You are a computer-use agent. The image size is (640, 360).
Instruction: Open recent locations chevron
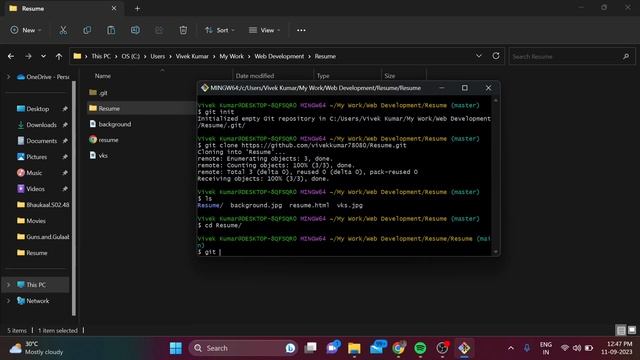pos(43,56)
